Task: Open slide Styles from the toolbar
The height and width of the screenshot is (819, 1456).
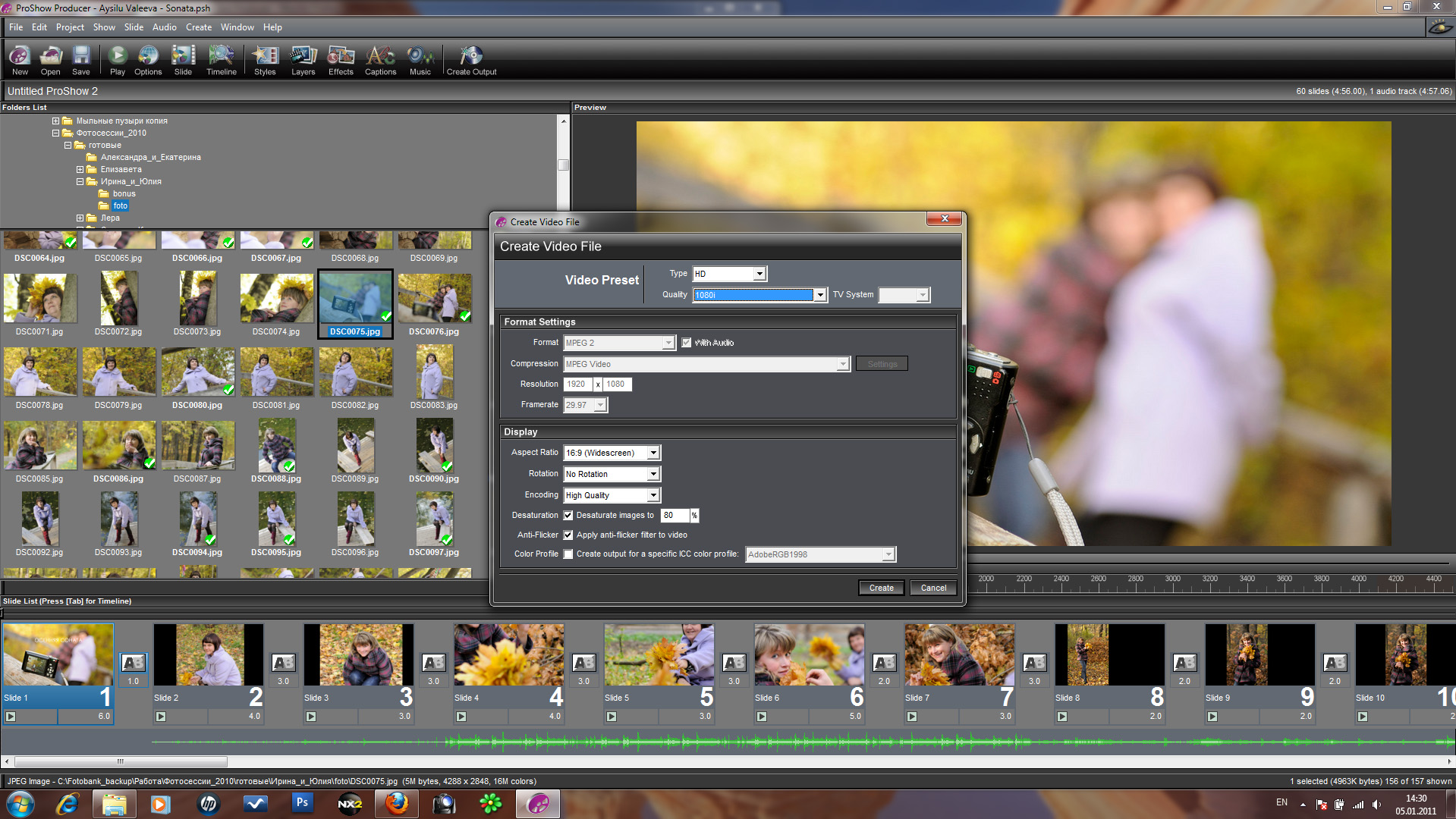Action: [265, 60]
